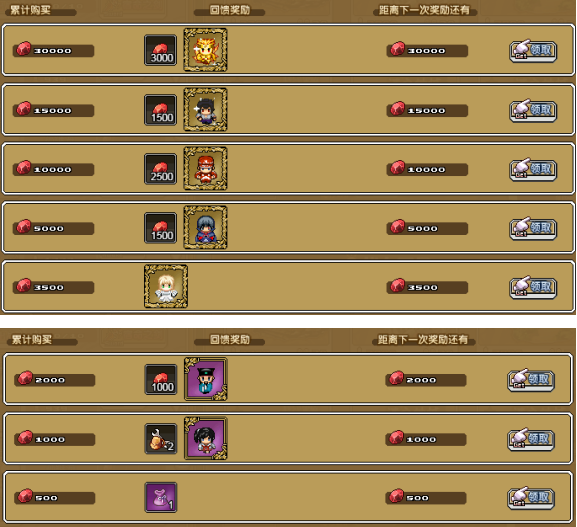Select the purple-framed ponytail girl reward
Viewport: 577px width, 527px height.
tap(206, 438)
